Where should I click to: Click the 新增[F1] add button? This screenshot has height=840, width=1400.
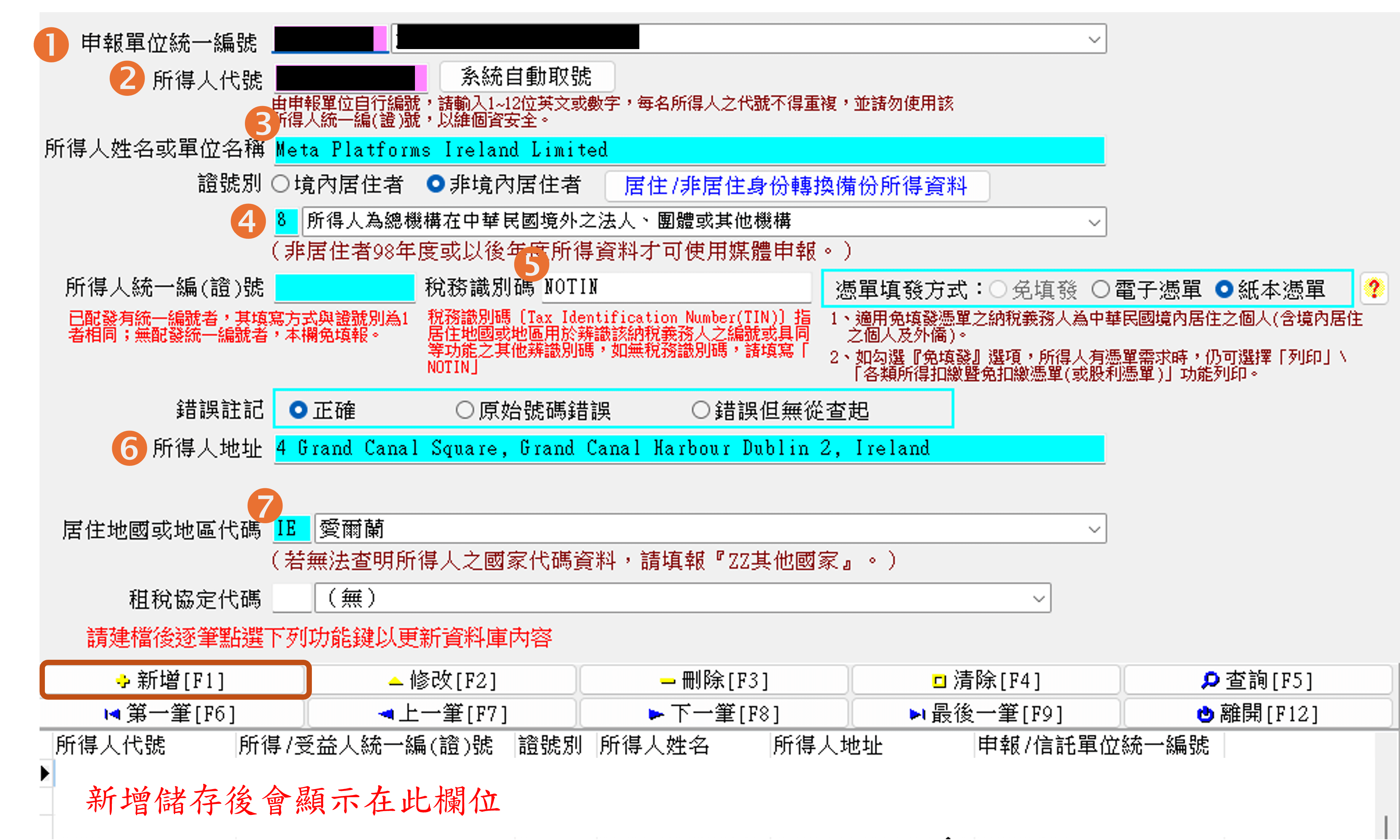pyautogui.click(x=175, y=680)
